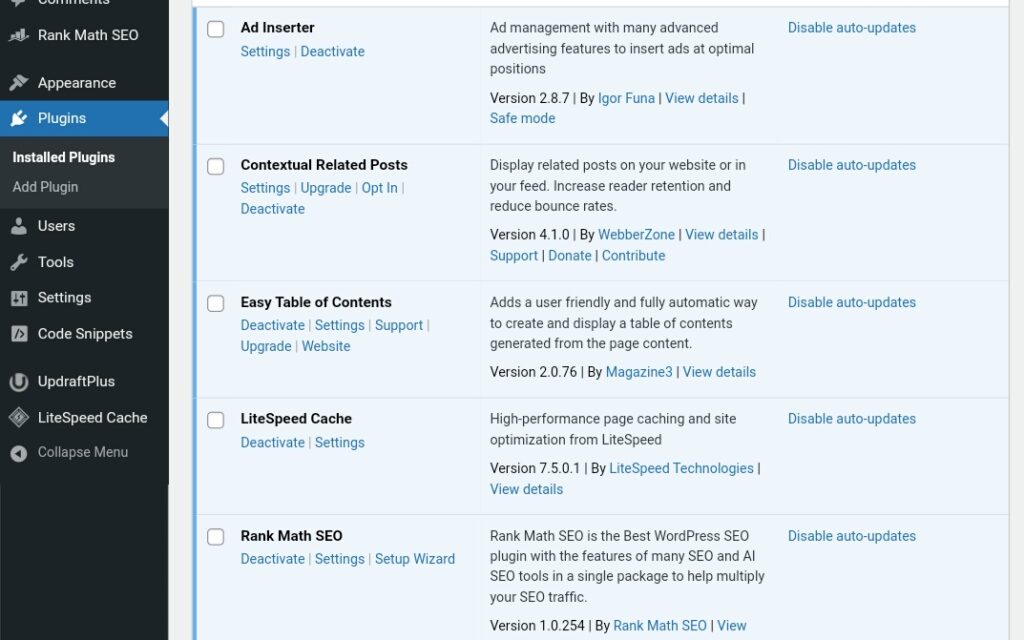Toggle the LiteSpeed Cache plugin checkbox
Screen dimensions: 1024x640
pyautogui.click(x=216, y=420)
